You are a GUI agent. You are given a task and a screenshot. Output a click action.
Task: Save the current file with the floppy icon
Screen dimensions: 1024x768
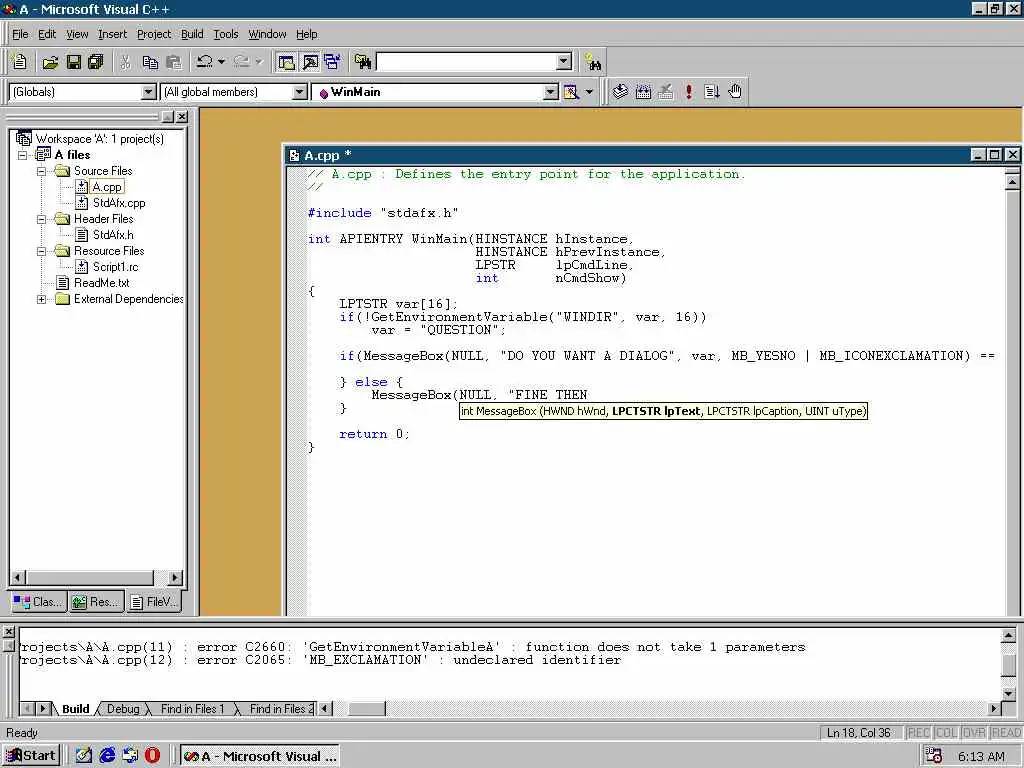click(74, 62)
